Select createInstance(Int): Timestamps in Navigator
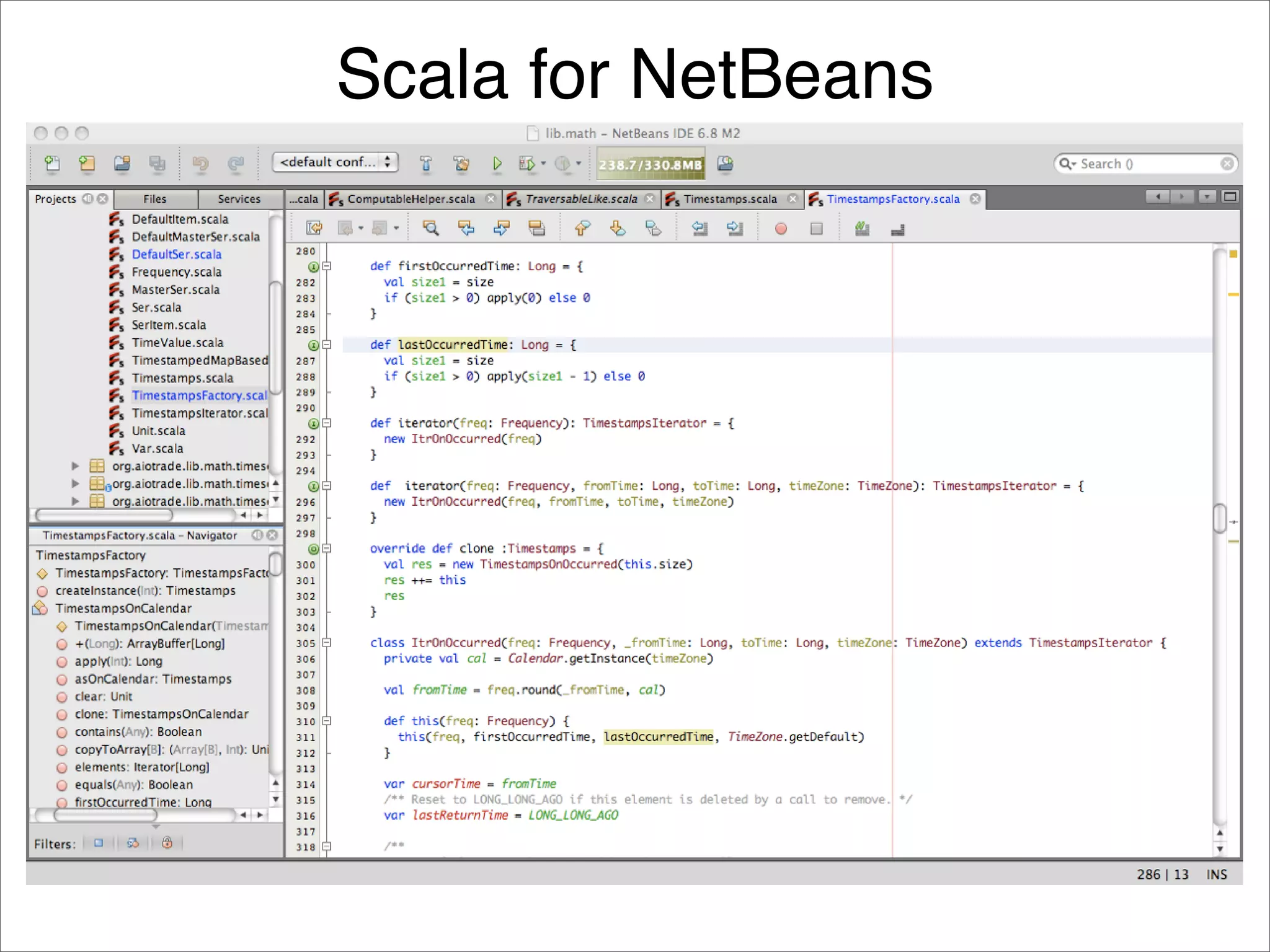1270x952 pixels. pyautogui.click(x=145, y=591)
